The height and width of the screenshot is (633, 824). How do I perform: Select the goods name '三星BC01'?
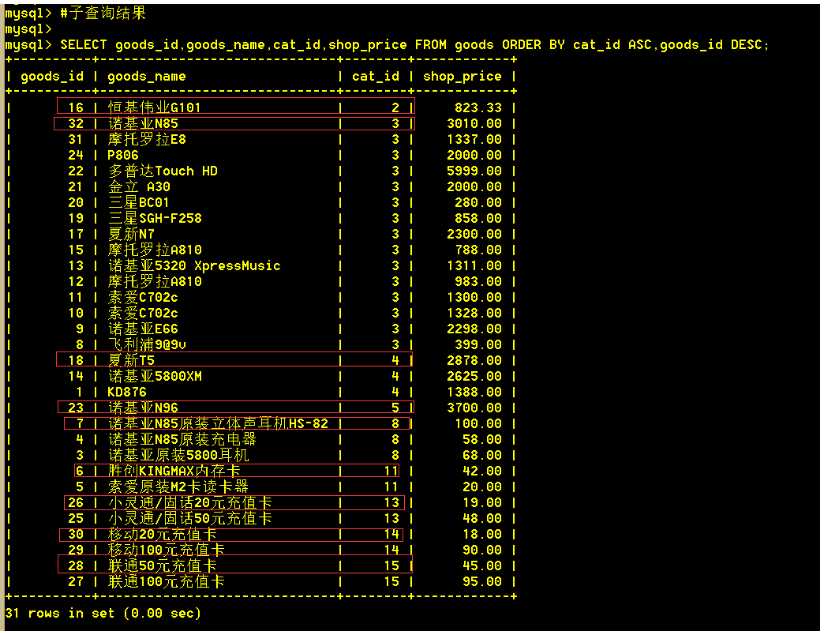pyautogui.click(x=138, y=202)
